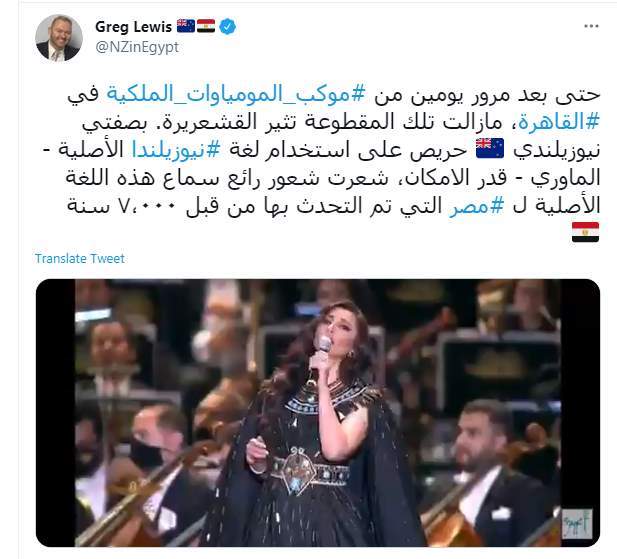The height and width of the screenshot is (559, 617).
Task: Open the #مصر hashtag
Action: 477,206
